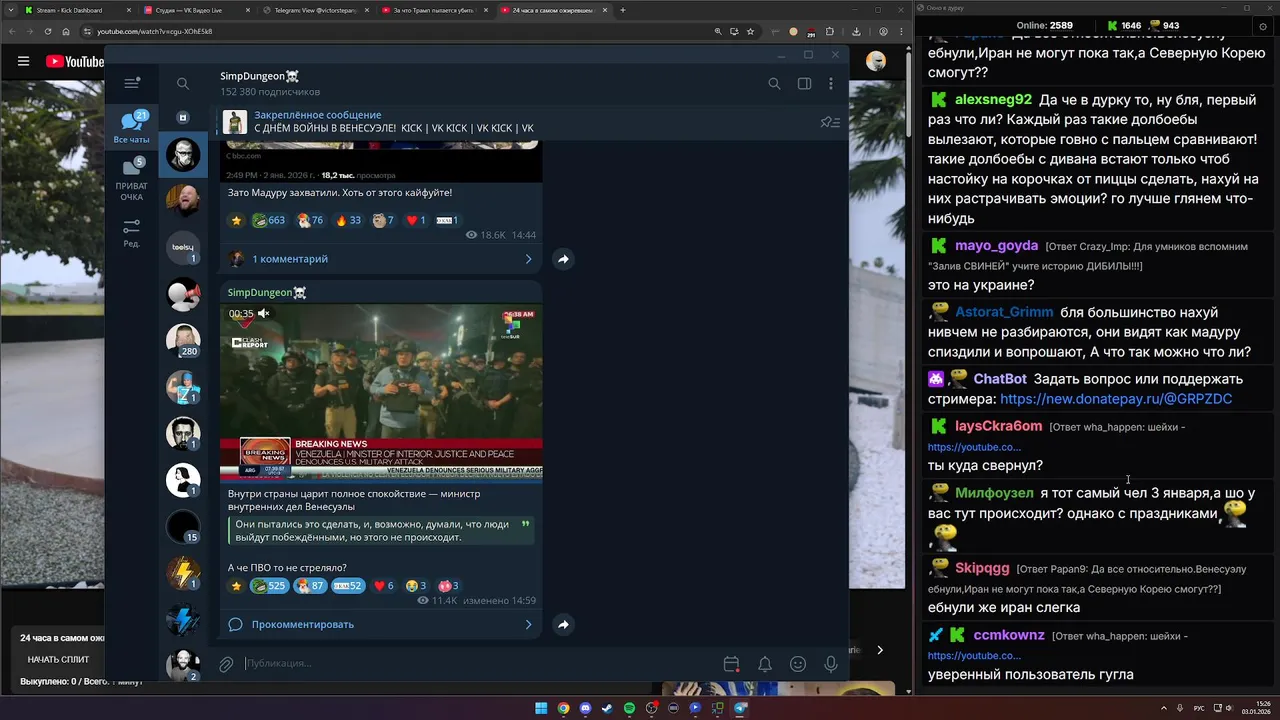Click the frog reaction with 525
The height and width of the screenshot is (720, 1280).
point(269,586)
